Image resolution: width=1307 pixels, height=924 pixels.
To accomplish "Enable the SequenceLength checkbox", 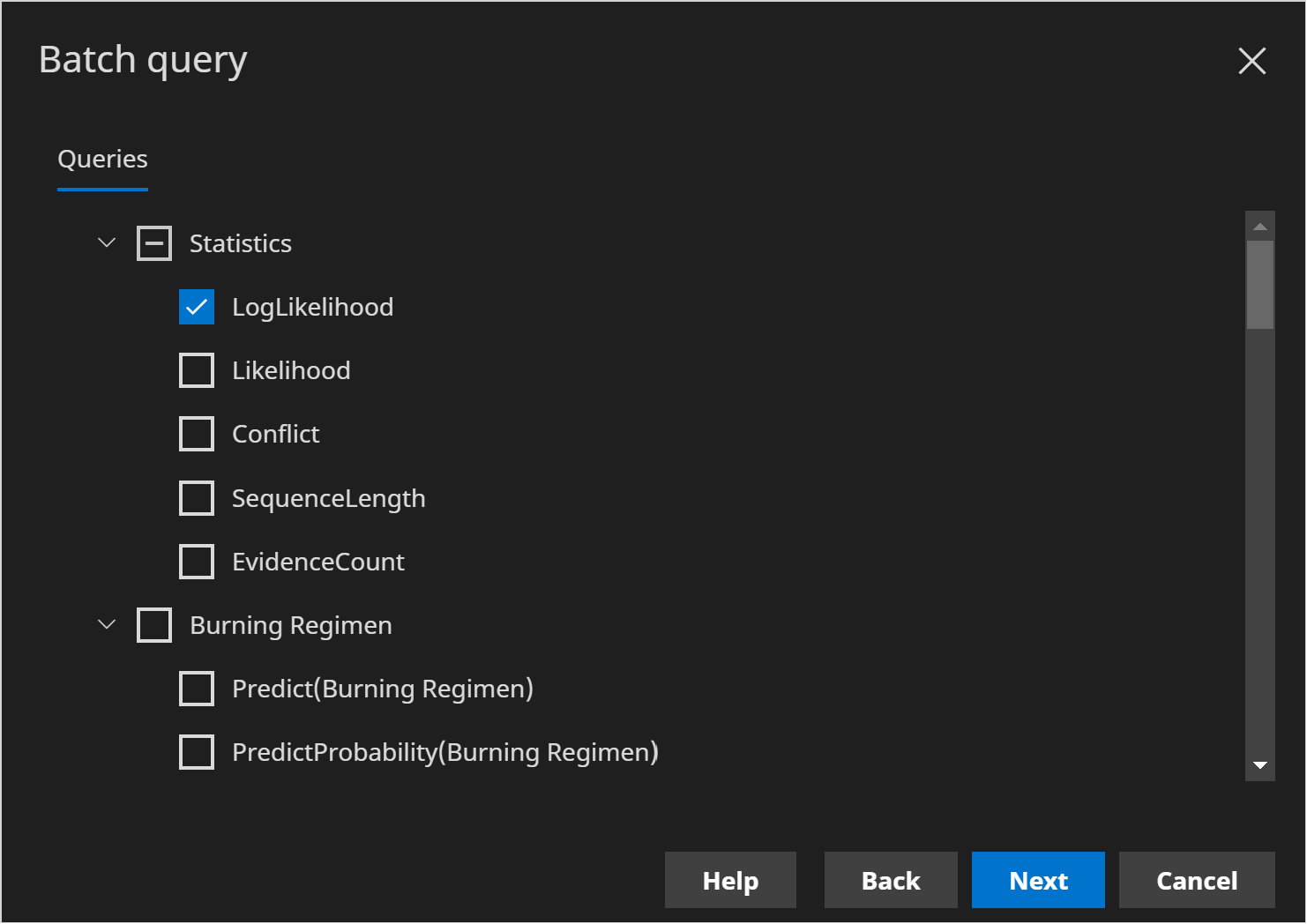I will pyautogui.click(x=197, y=498).
